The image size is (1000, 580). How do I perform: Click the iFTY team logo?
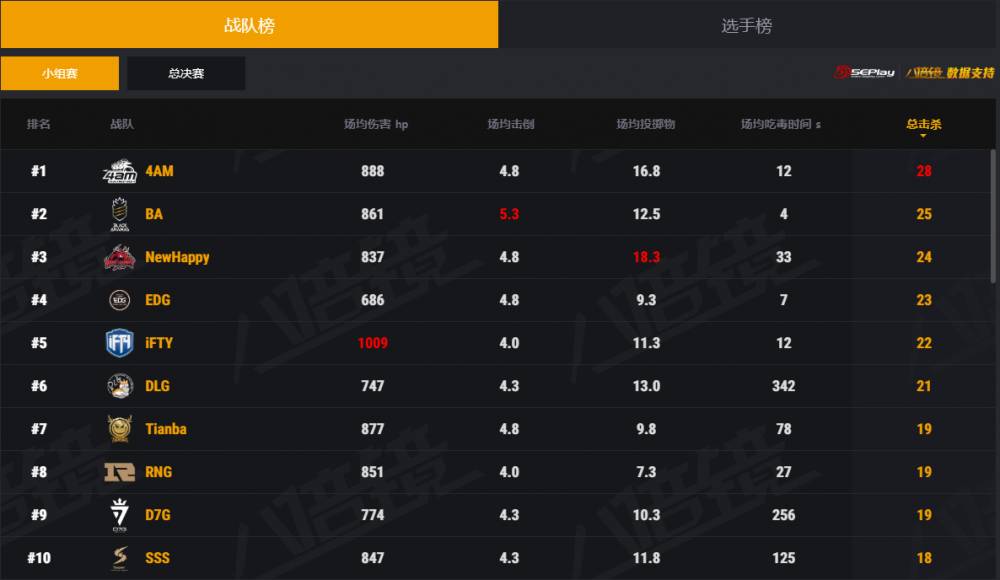[120, 343]
